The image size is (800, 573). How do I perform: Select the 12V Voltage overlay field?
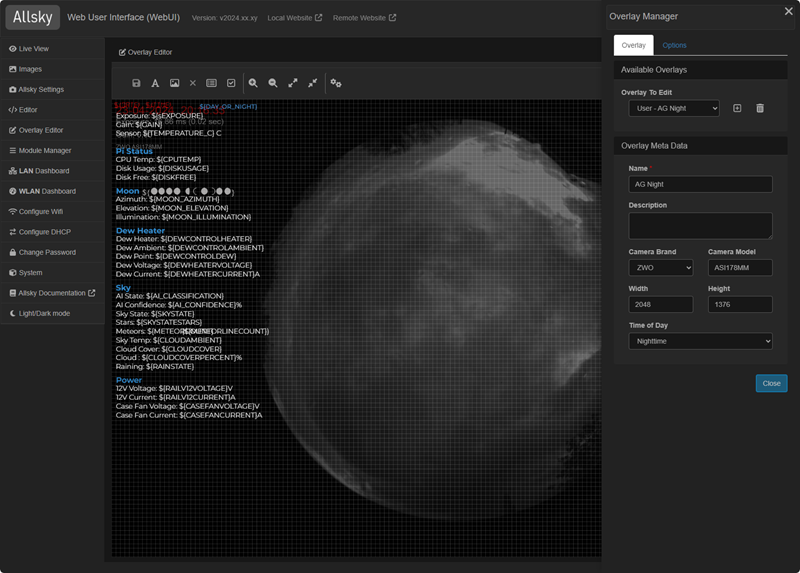[x=174, y=389]
